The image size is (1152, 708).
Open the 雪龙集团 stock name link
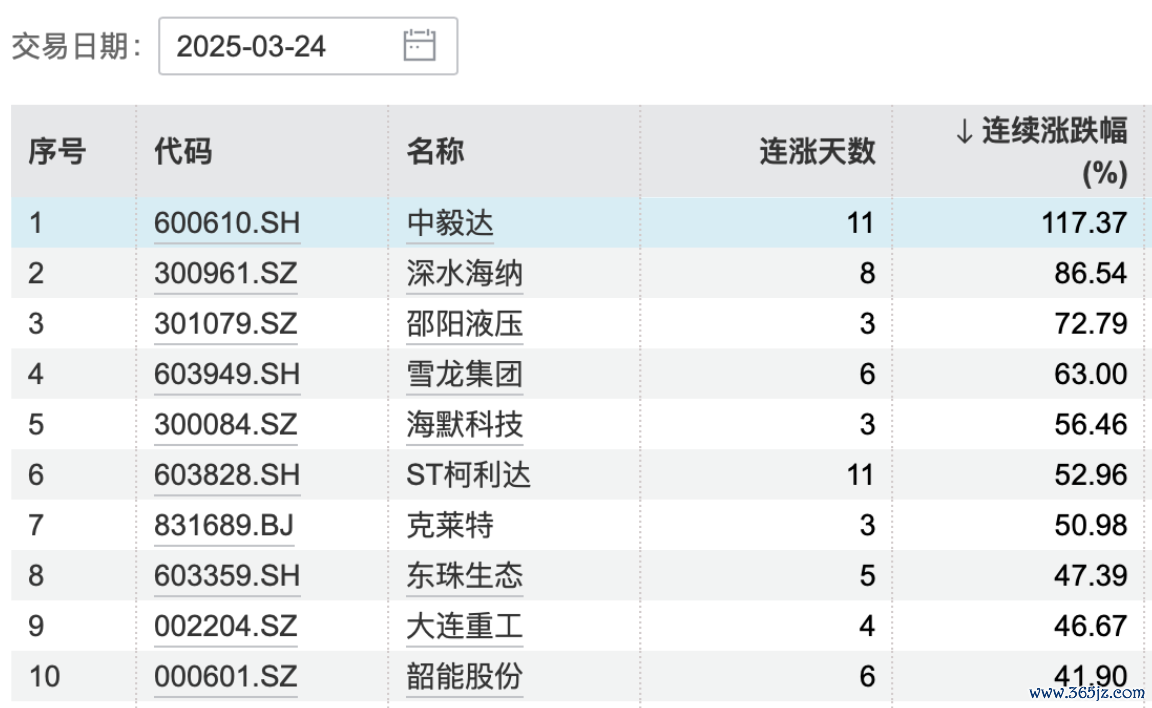click(464, 374)
